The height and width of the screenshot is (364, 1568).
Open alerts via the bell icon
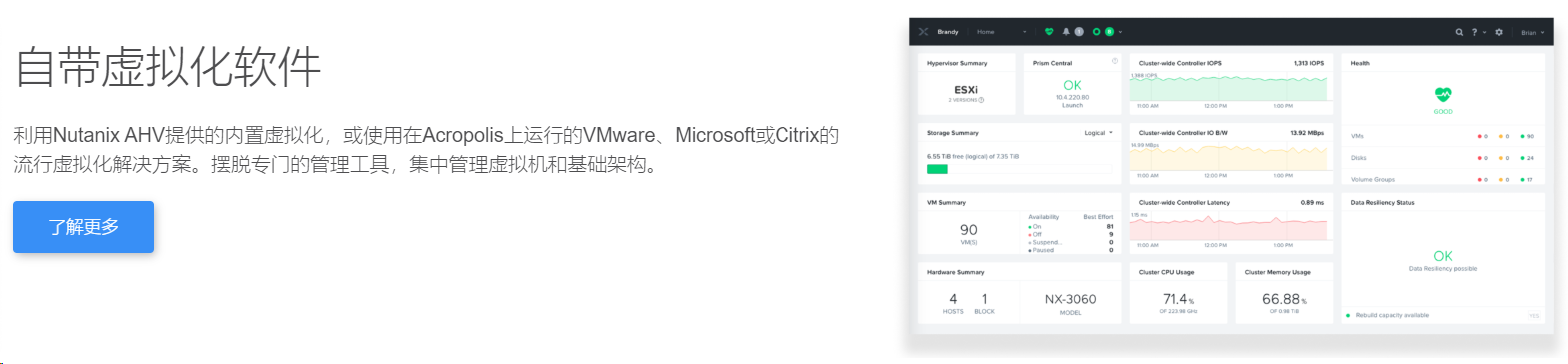click(1066, 32)
